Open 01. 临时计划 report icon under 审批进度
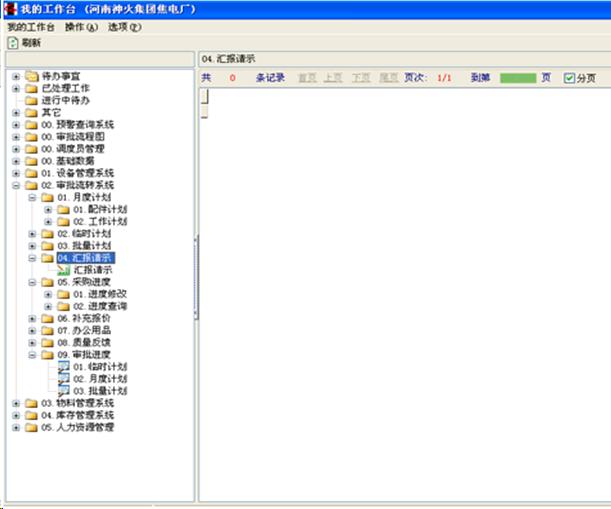611x509 pixels. [x=64, y=367]
